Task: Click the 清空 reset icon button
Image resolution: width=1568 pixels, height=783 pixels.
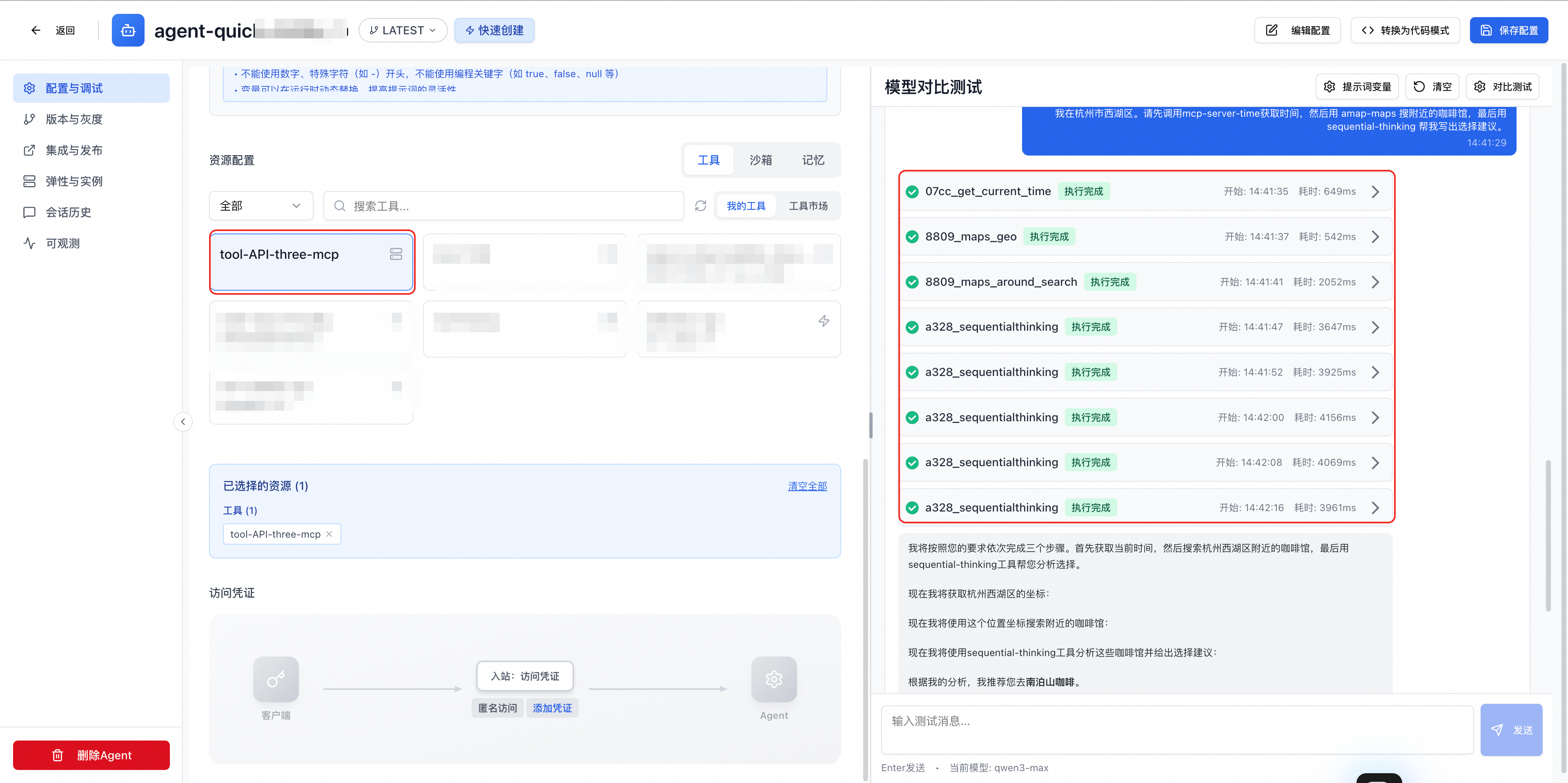Action: [x=1432, y=87]
